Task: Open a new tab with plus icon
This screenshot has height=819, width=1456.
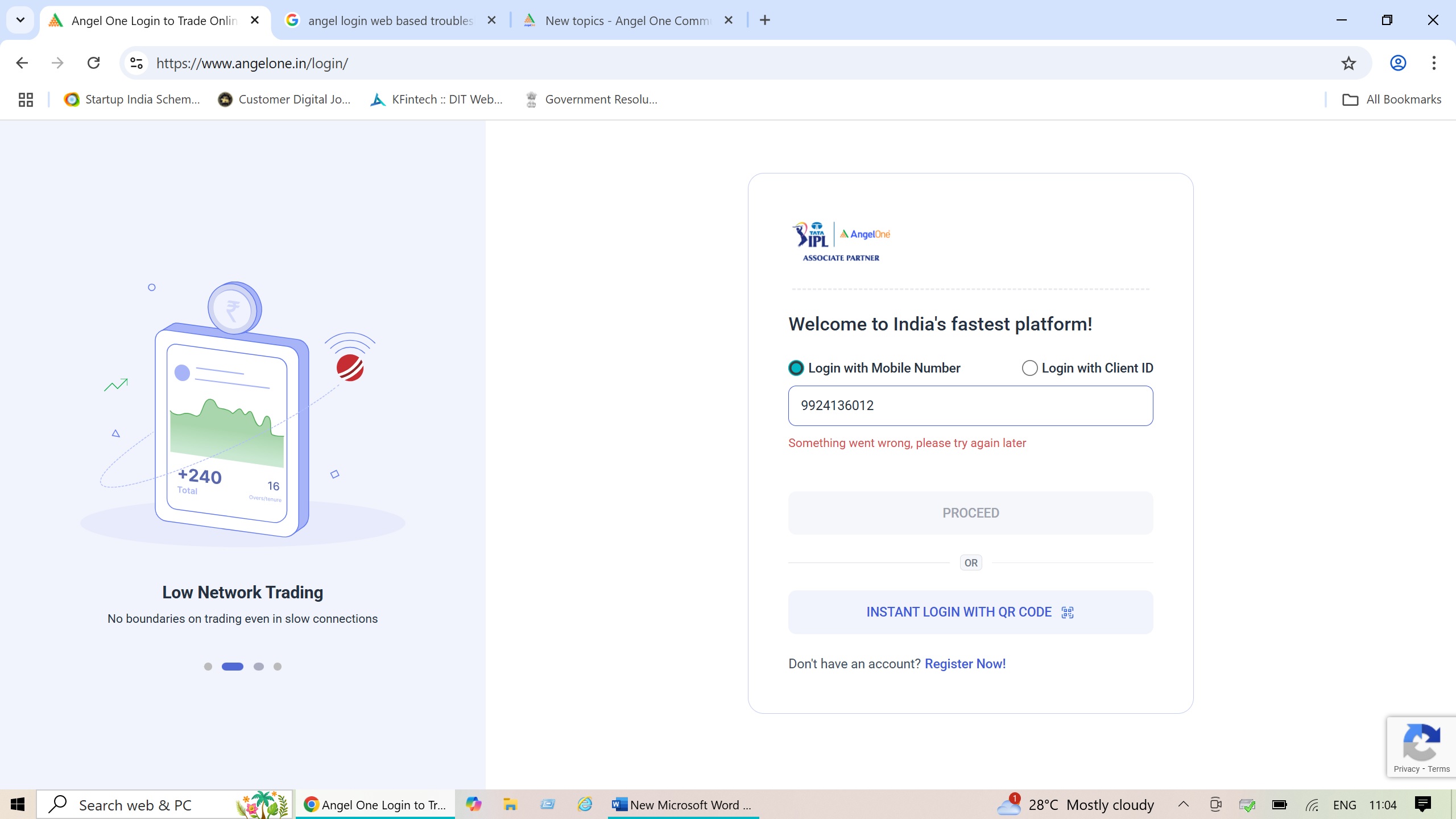Action: [x=765, y=20]
